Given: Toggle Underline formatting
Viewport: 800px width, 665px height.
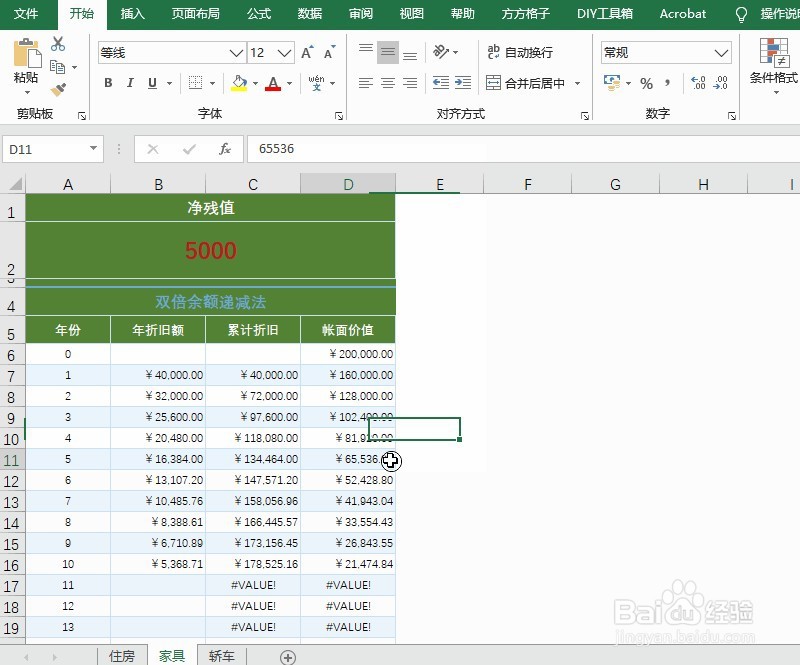Looking at the screenshot, I should [x=152, y=83].
